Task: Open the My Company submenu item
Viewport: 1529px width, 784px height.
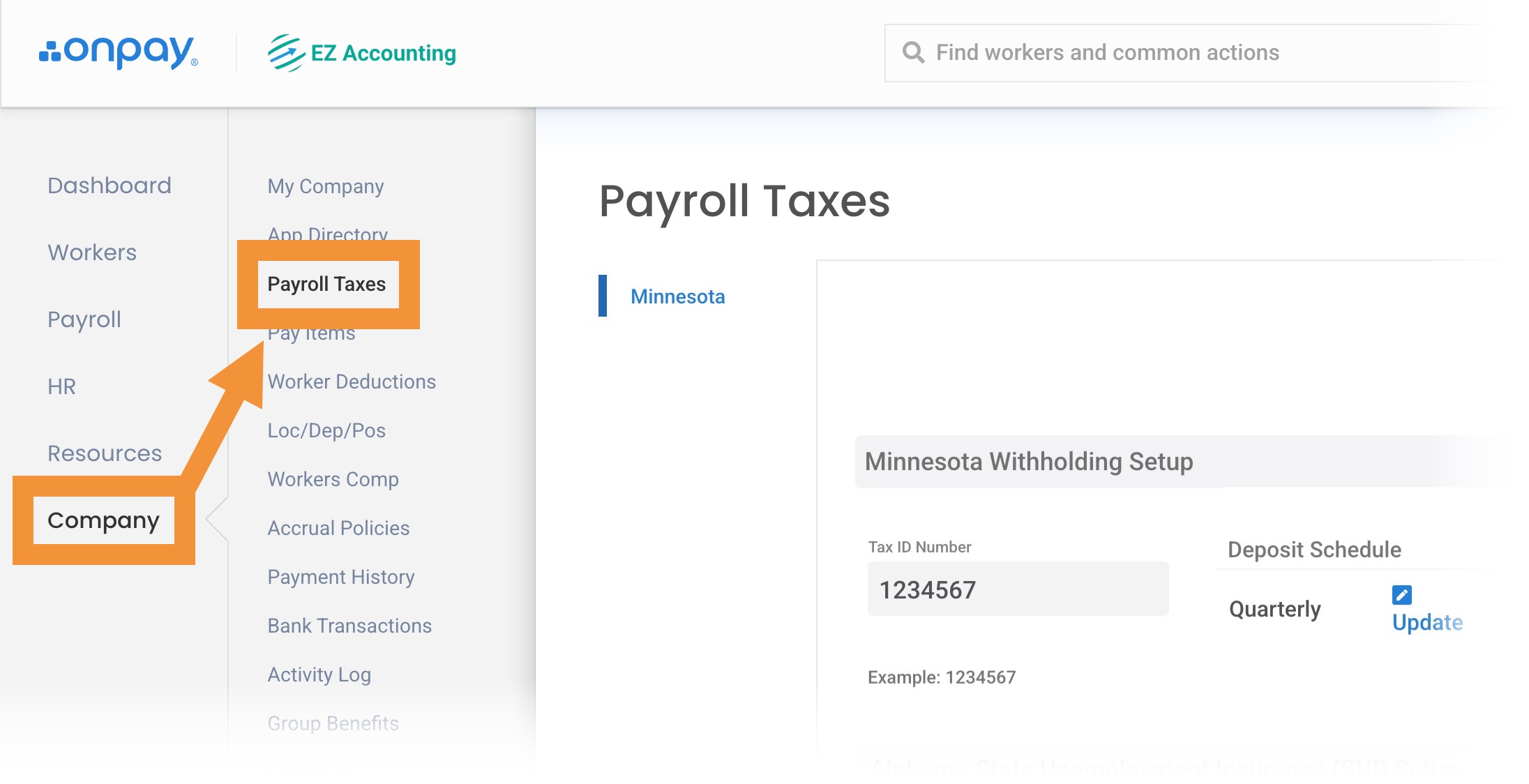Action: (326, 186)
